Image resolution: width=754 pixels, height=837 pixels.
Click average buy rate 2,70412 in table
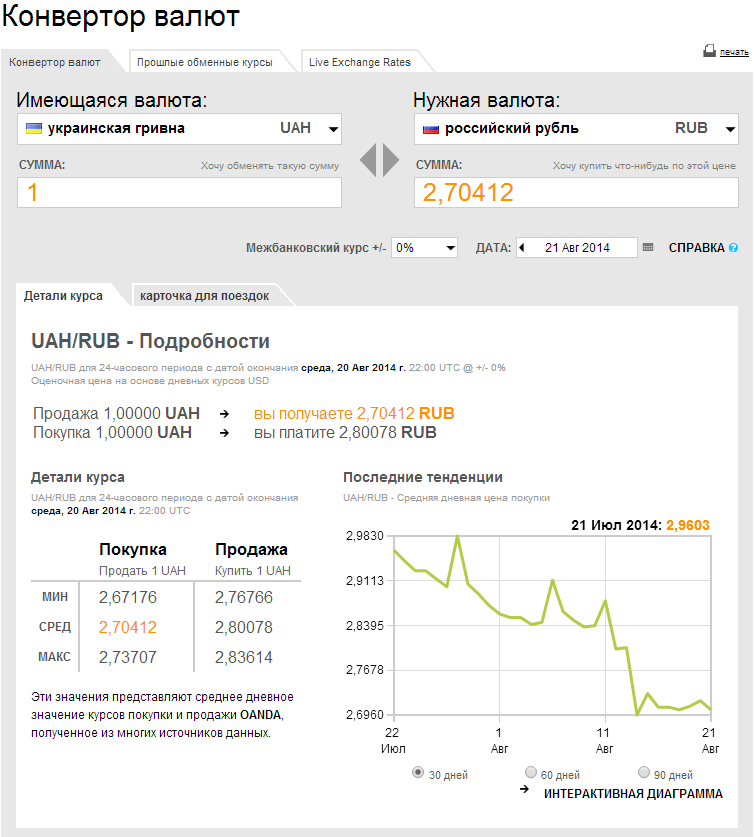pyautogui.click(x=128, y=627)
